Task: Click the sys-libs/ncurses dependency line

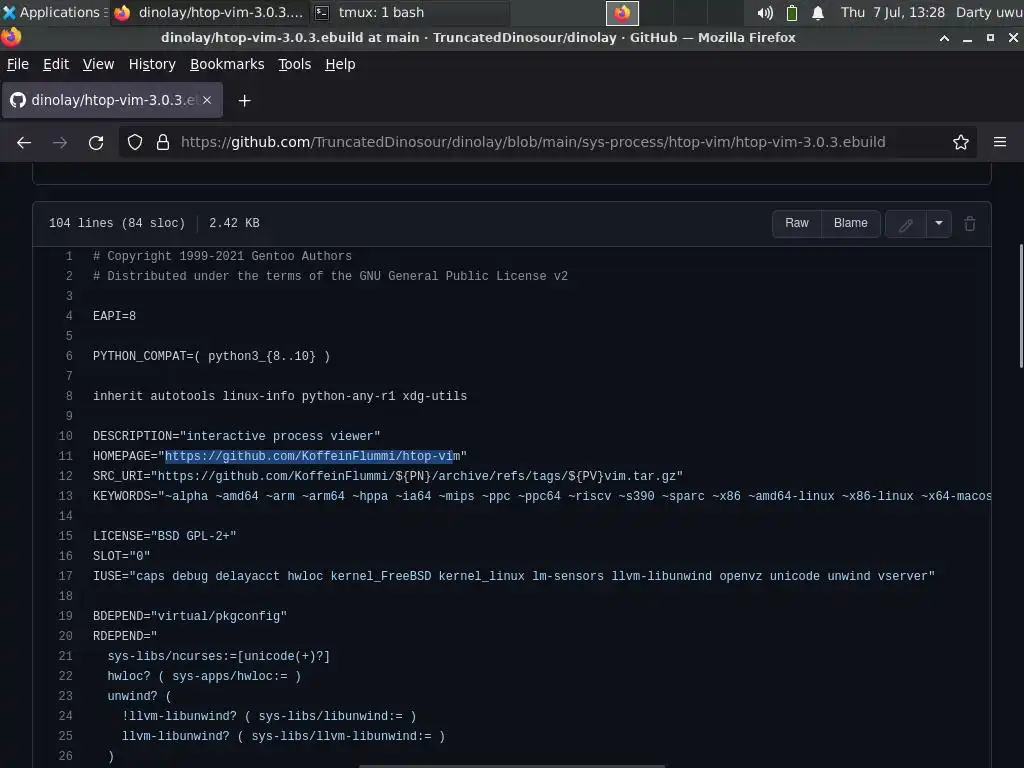Action: pyautogui.click(x=219, y=656)
